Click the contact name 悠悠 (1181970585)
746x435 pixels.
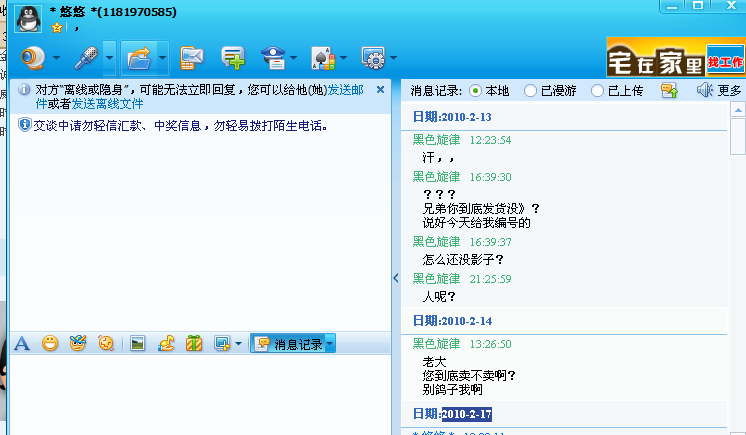[x=113, y=12]
